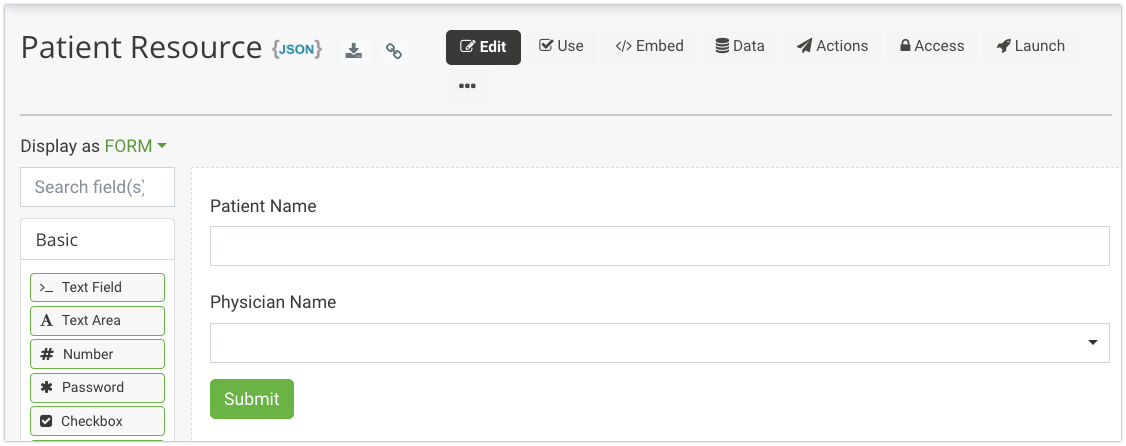
Task: Open the Physician Name select dropdown
Action: pos(659,343)
